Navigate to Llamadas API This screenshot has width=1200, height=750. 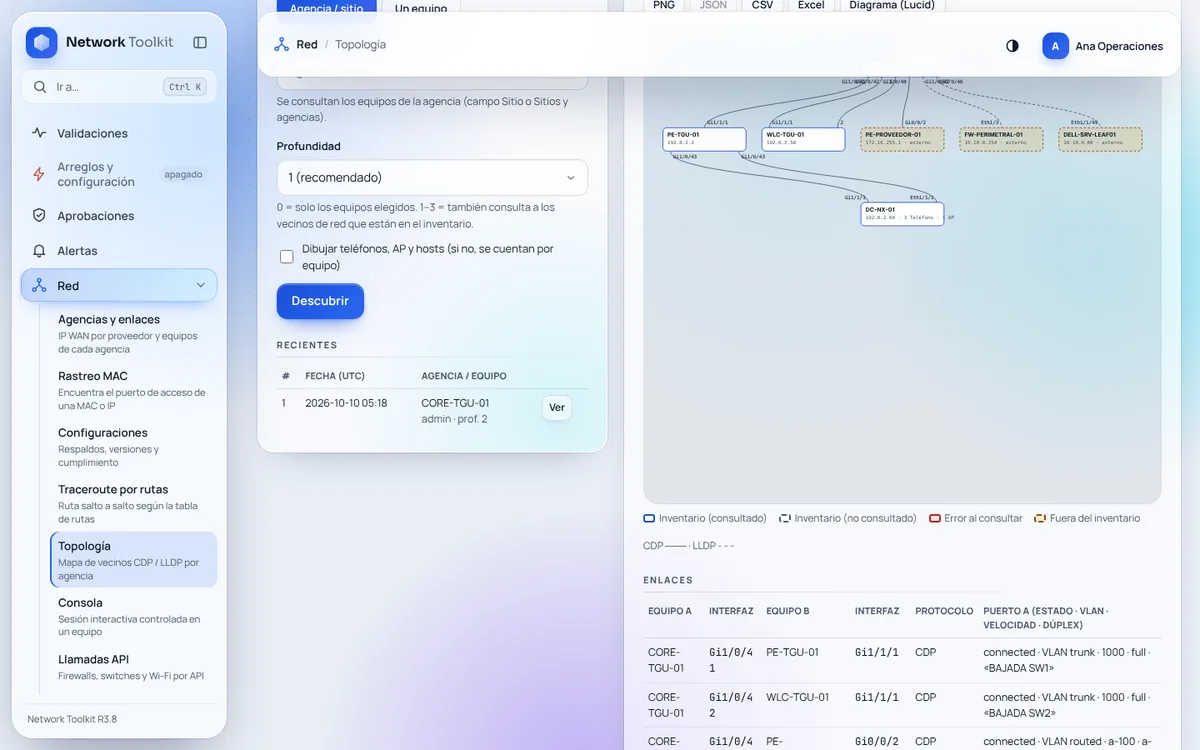(133, 667)
